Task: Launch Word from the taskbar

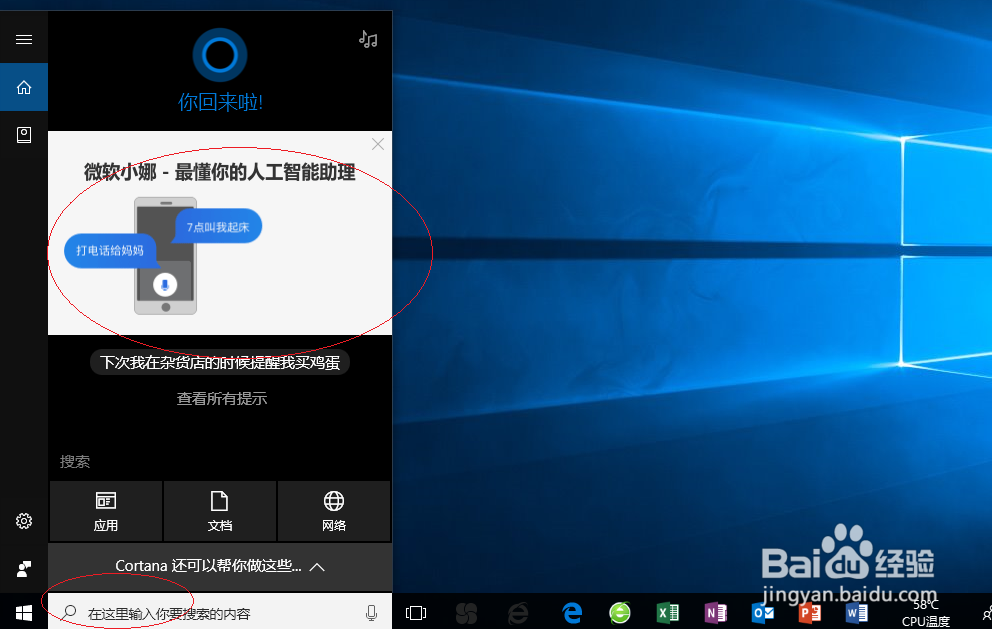Action: tap(857, 613)
